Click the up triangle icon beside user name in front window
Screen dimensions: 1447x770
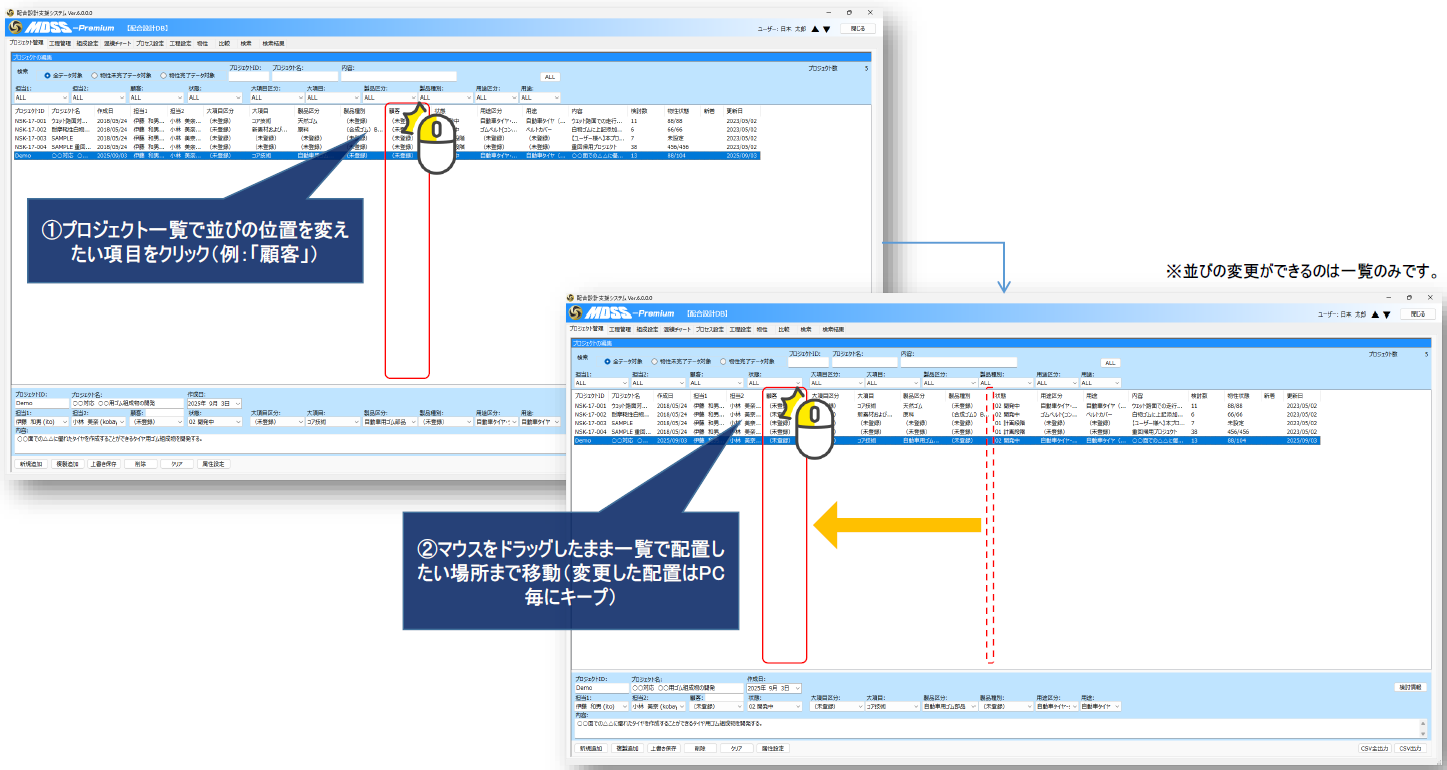1375,314
